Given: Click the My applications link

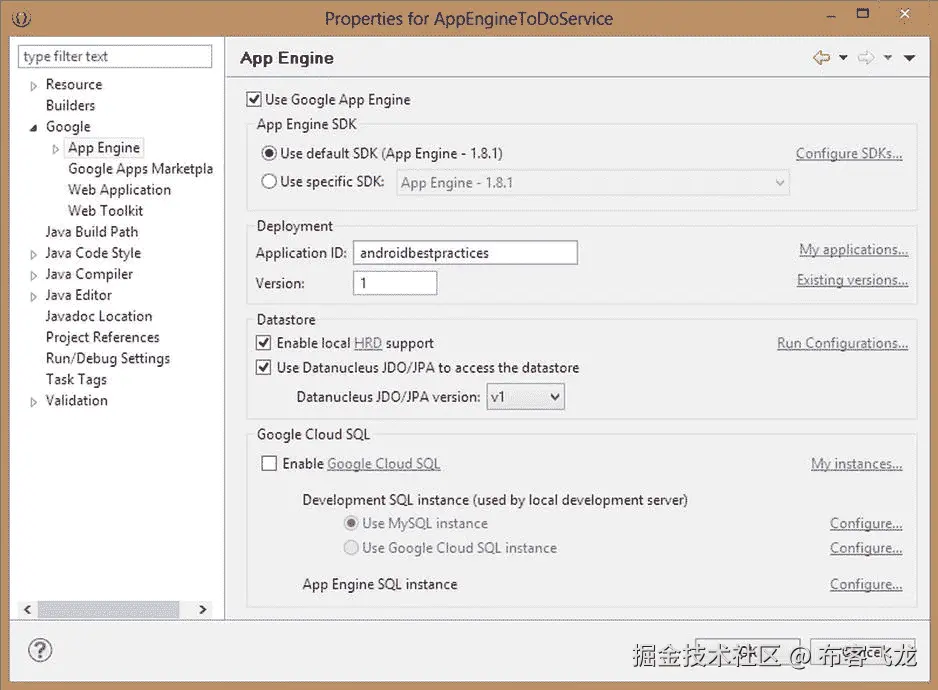Looking at the screenshot, I should click(853, 250).
